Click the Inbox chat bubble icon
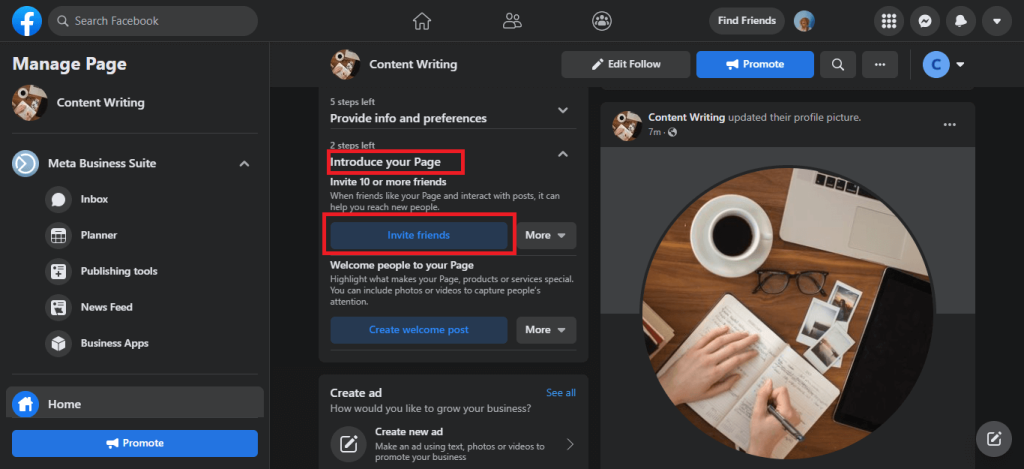This screenshot has height=469, width=1024. pyautogui.click(x=59, y=199)
